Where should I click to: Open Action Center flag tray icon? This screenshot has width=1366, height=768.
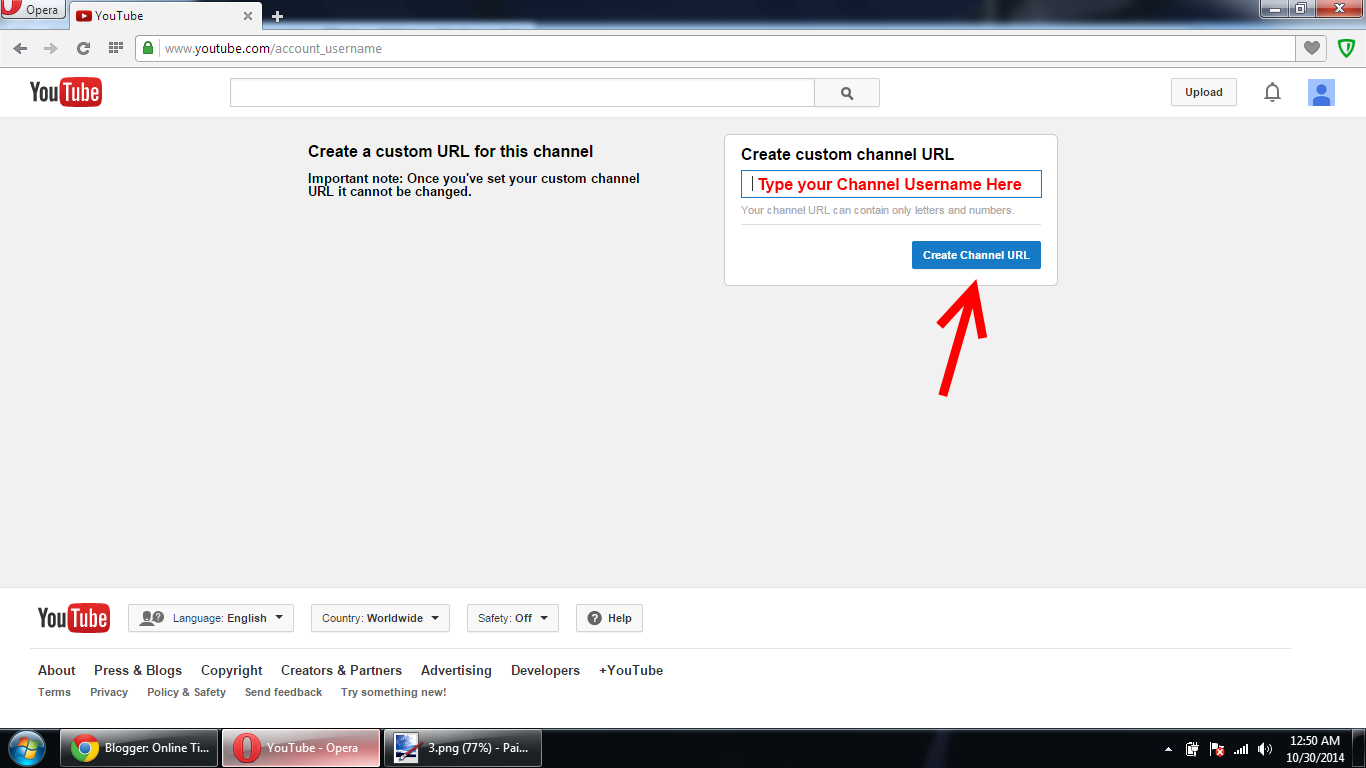[x=1217, y=749]
